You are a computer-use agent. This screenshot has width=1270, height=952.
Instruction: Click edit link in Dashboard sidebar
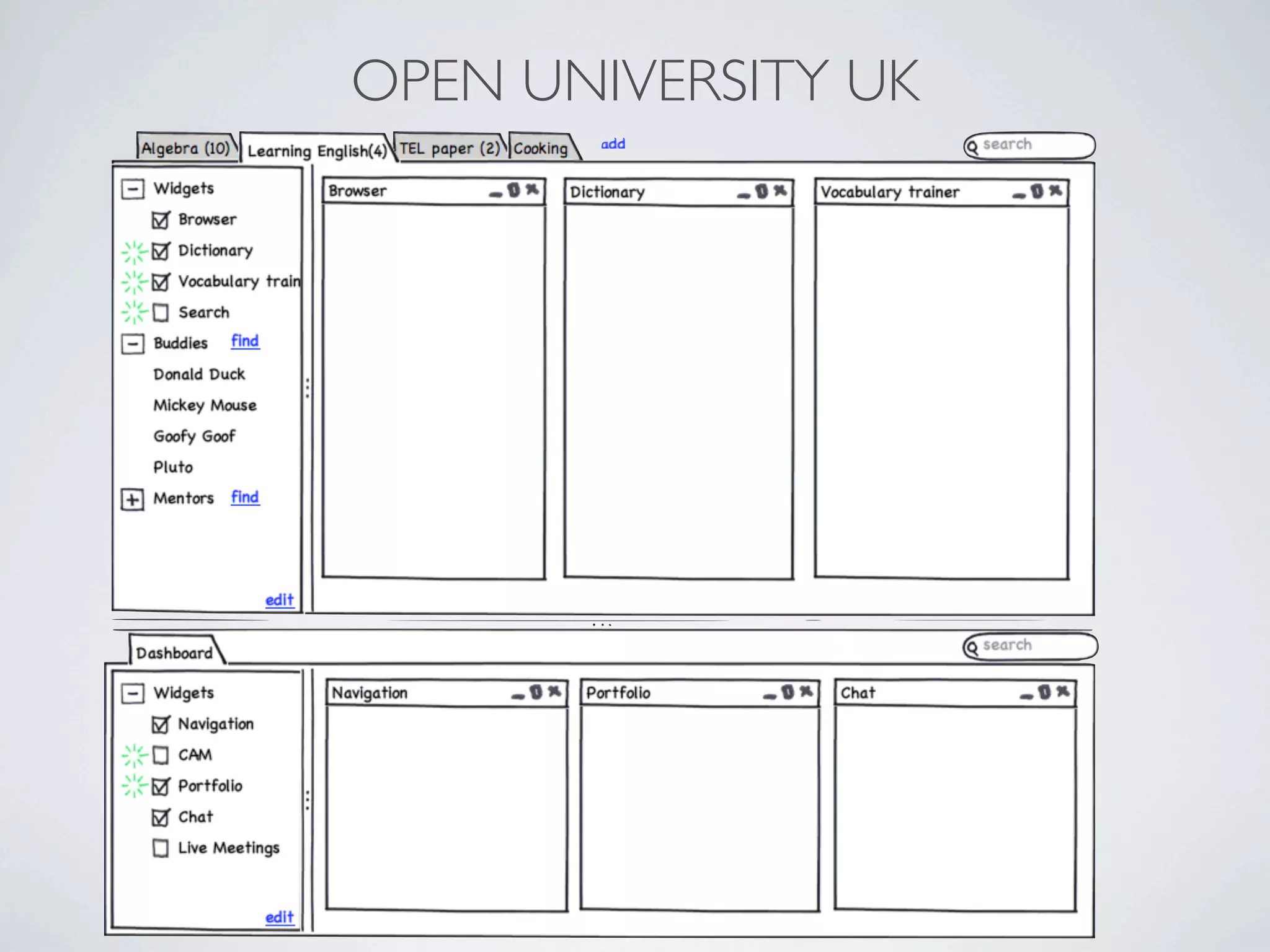279,917
